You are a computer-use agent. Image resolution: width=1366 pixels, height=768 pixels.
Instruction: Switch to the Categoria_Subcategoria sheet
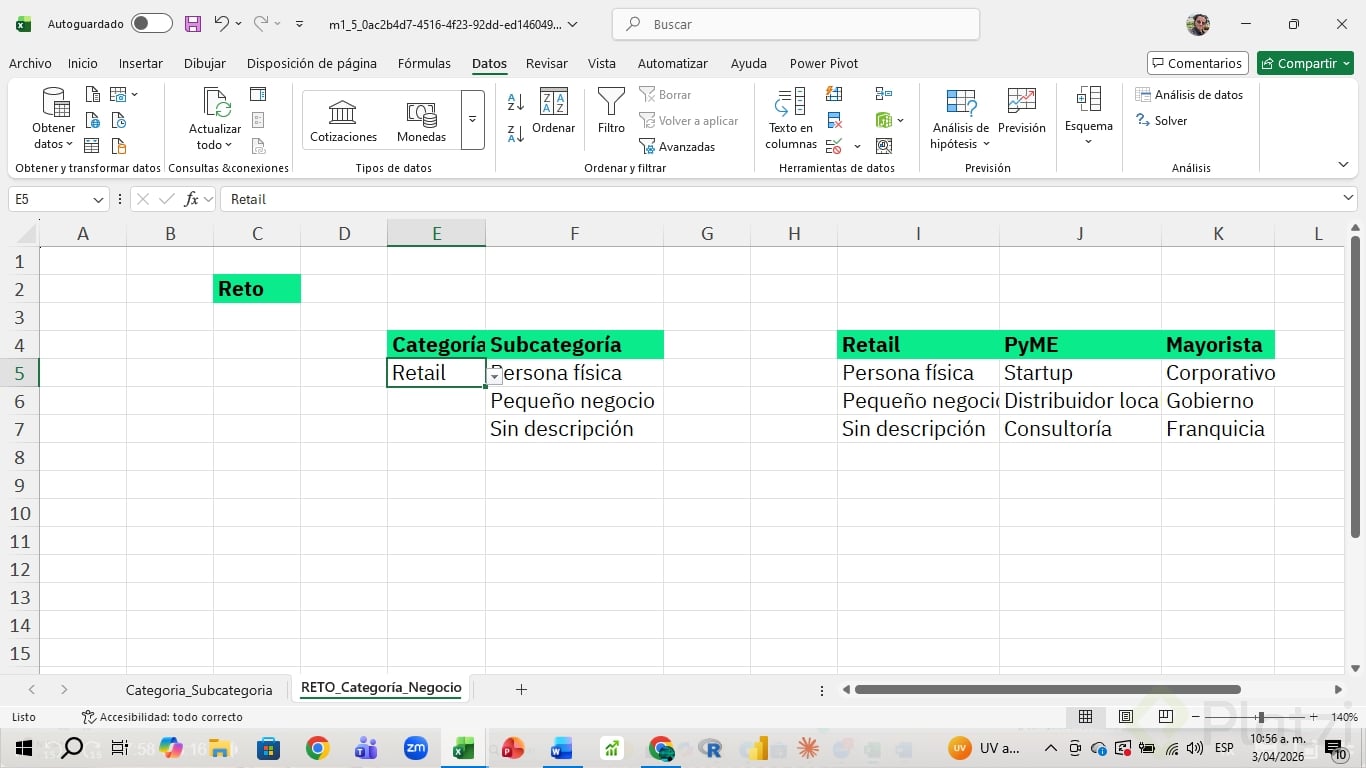click(x=199, y=690)
